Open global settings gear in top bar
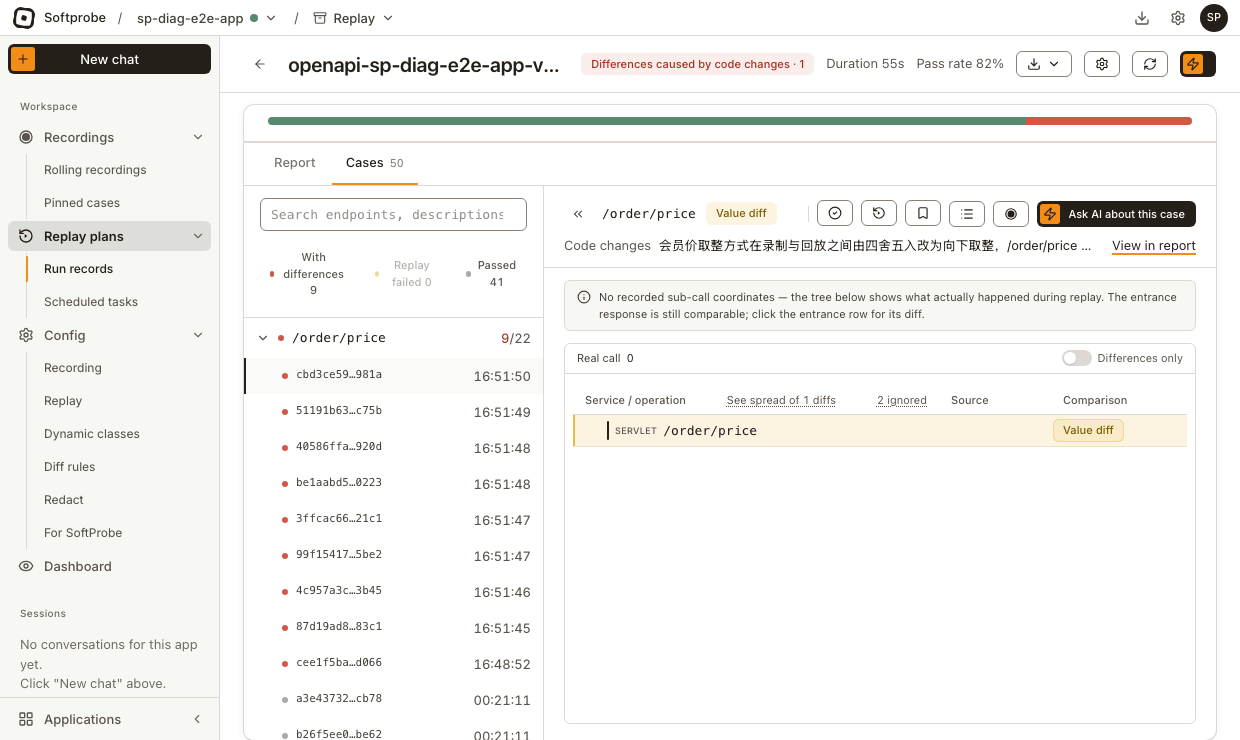This screenshot has width=1240, height=740. pyautogui.click(x=1178, y=18)
